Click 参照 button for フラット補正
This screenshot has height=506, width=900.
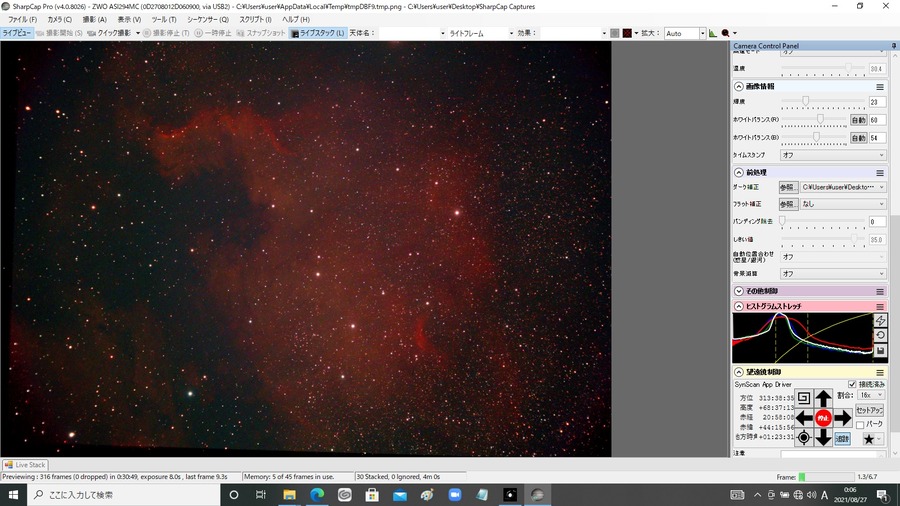coord(788,204)
